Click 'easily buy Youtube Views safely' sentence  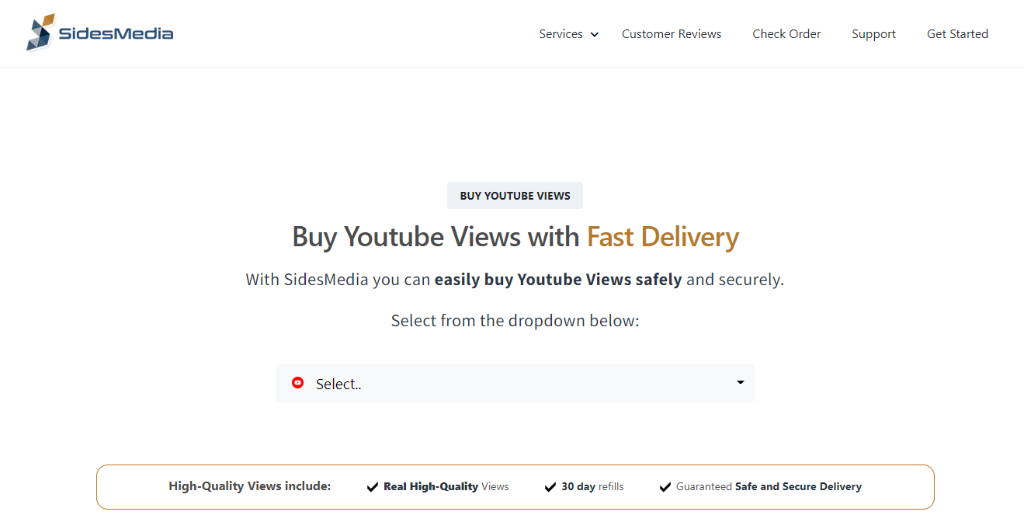click(x=558, y=280)
